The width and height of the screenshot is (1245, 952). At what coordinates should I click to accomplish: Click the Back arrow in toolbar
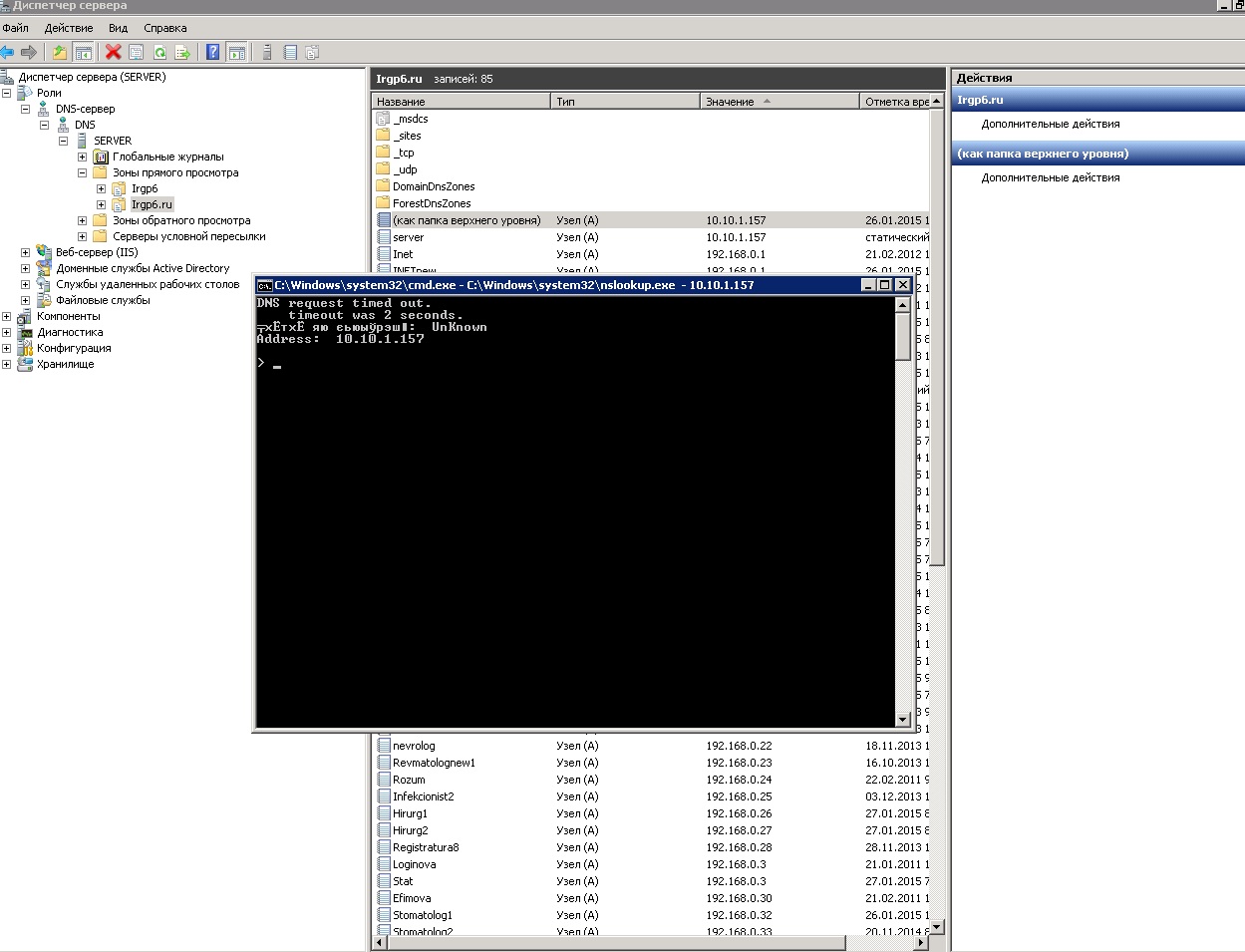pyautogui.click(x=8, y=52)
